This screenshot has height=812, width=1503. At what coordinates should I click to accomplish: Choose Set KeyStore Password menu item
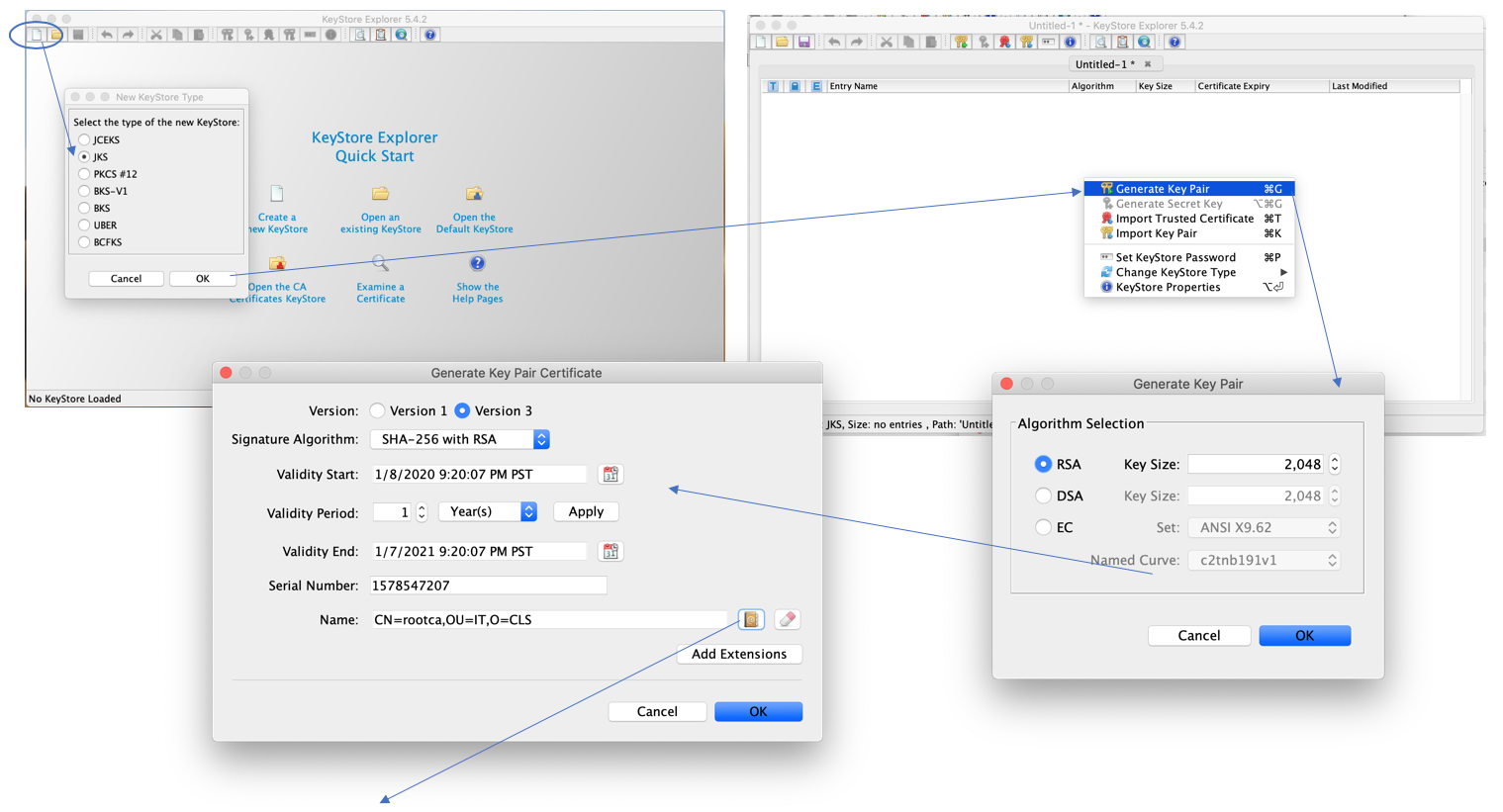pyautogui.click(x=1189, y=257)
